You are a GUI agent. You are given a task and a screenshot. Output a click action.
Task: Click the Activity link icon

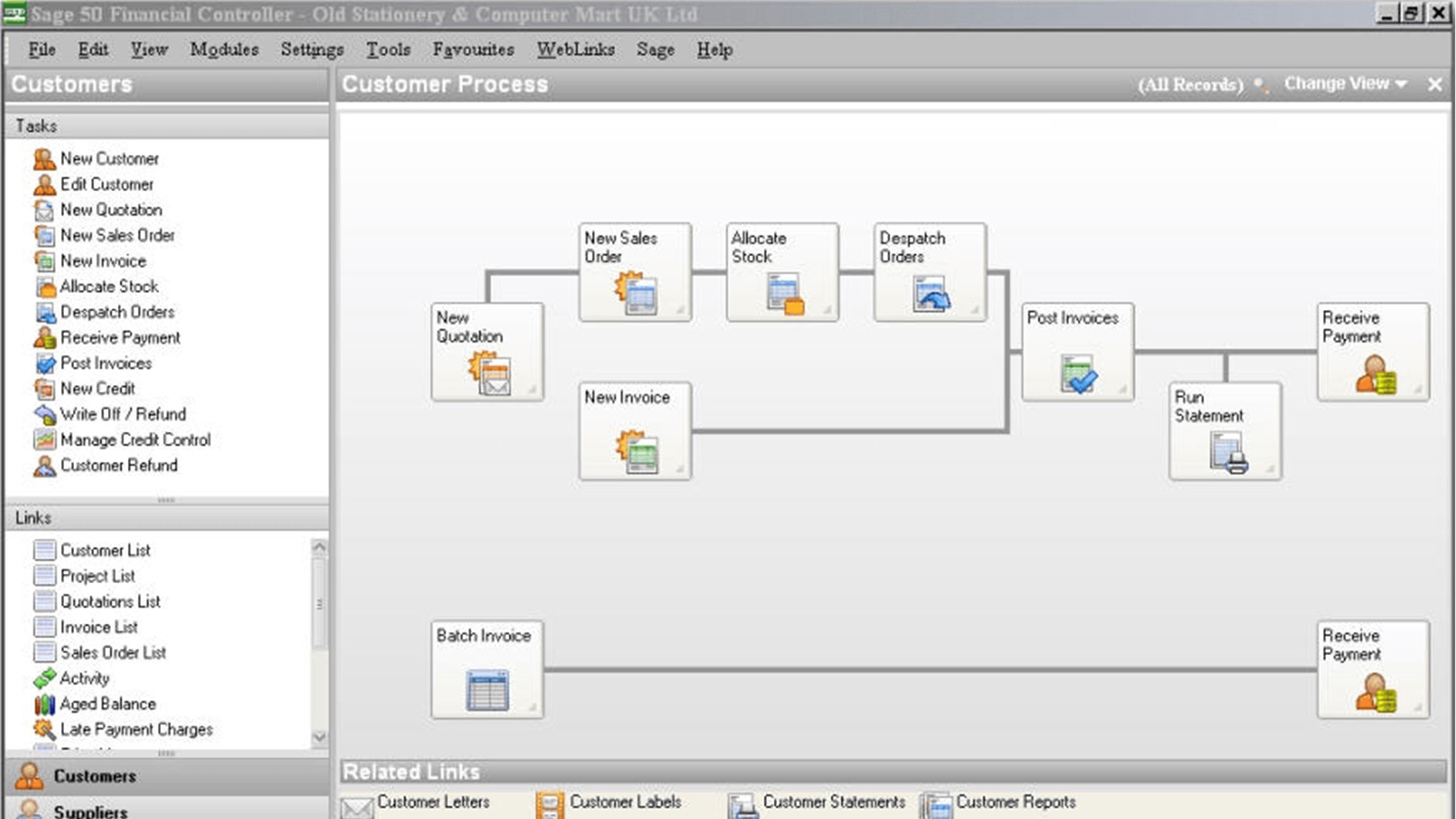pyautogui.click(x=44, y=678)
